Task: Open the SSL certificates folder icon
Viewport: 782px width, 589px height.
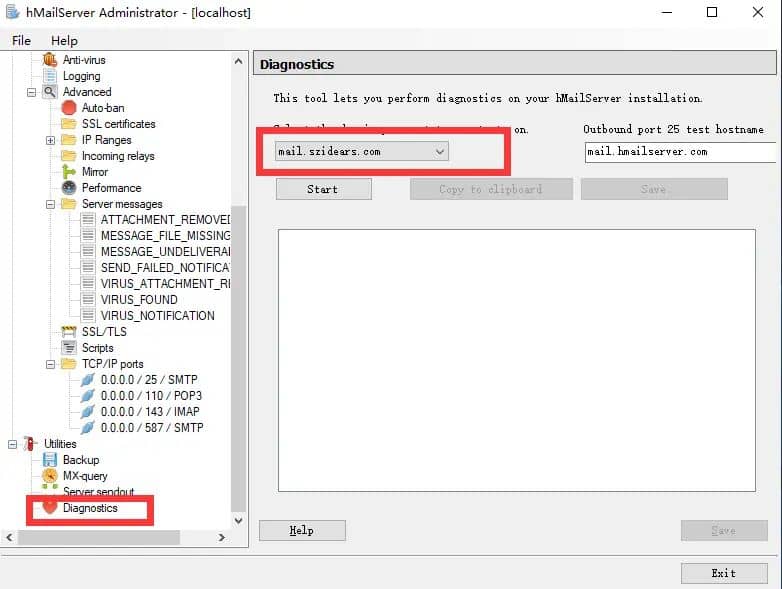Action: (68, 124)
